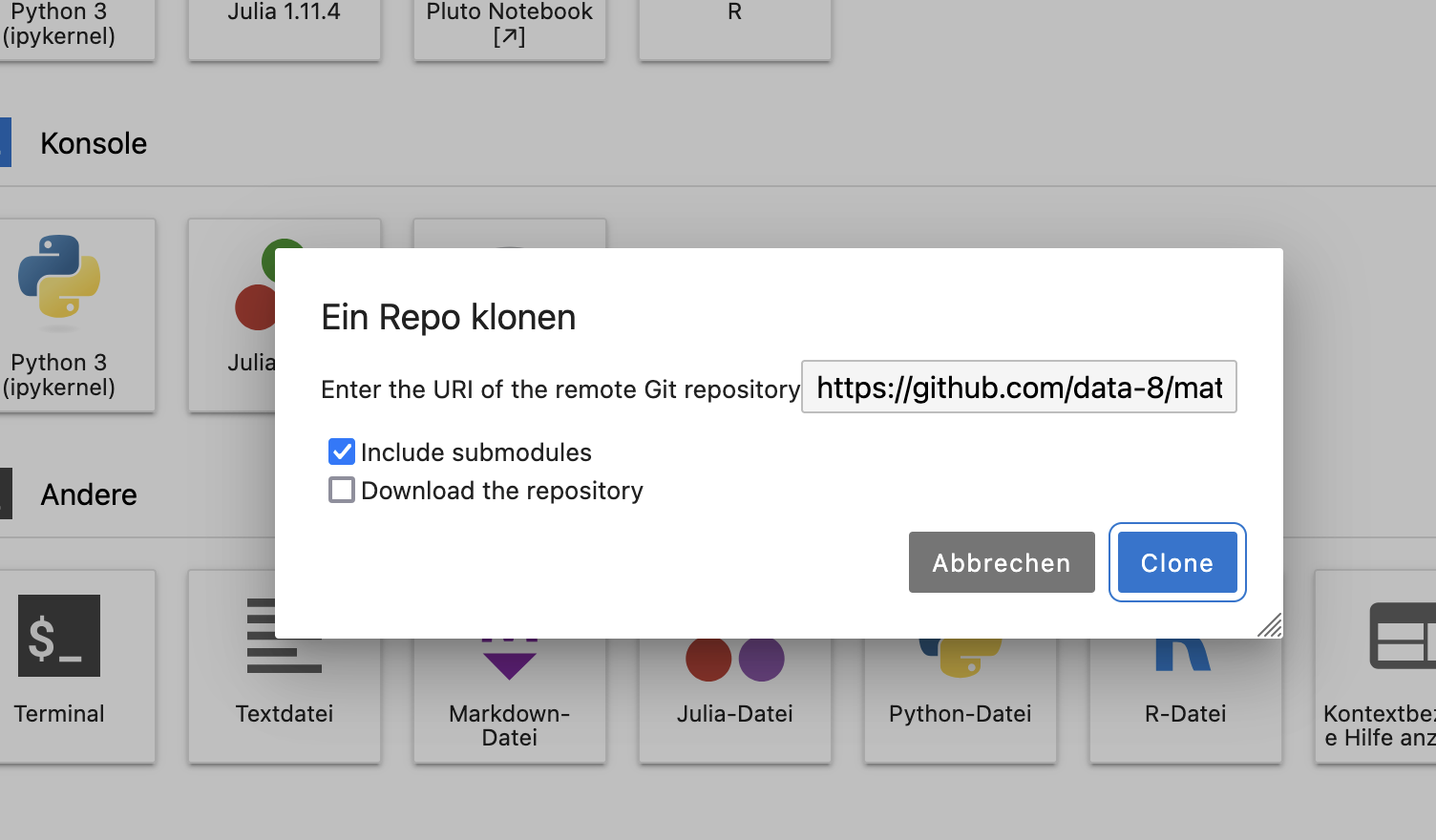Click the Clone button
The width and height of the screenshot is (1436, 840).
point(1177,562)
